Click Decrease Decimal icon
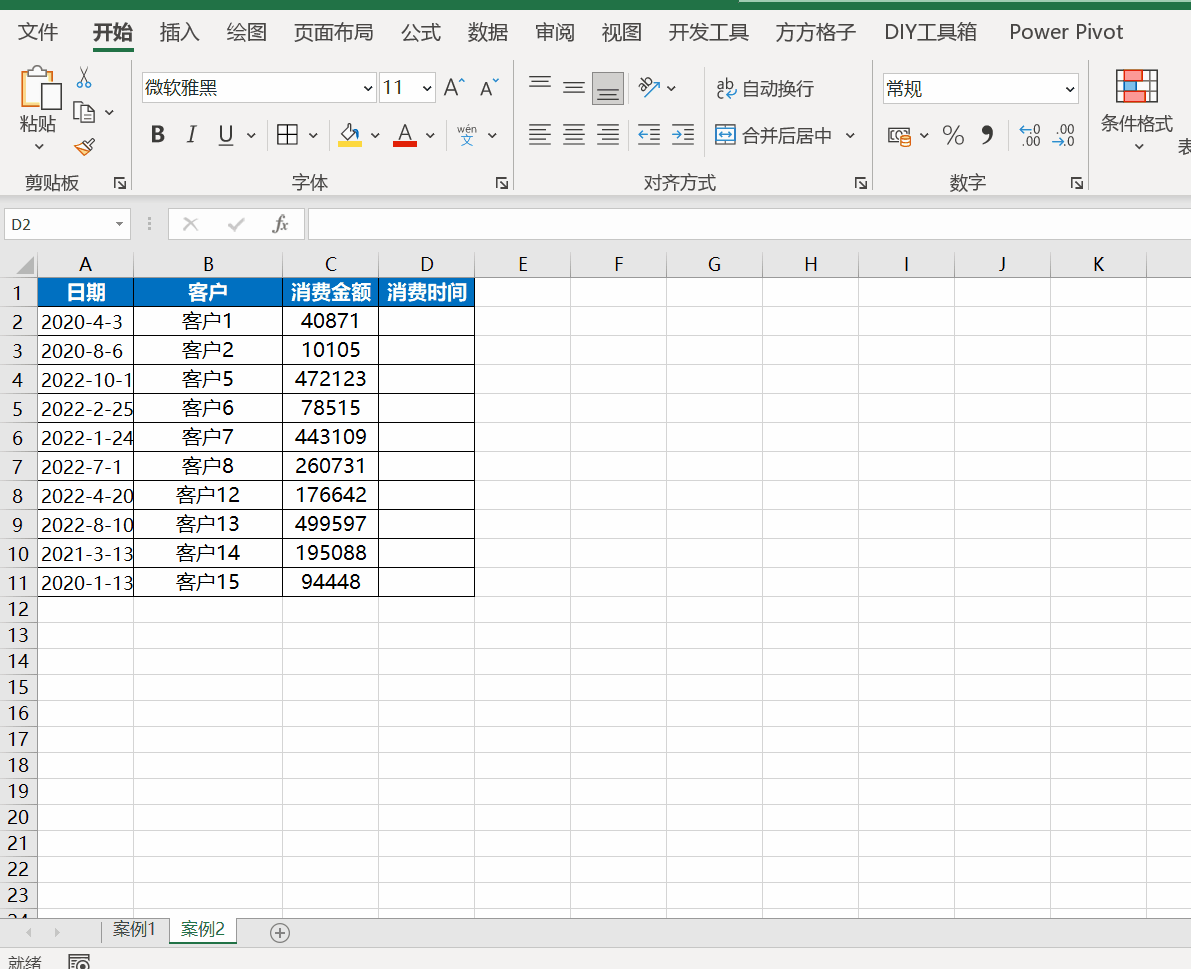The height and width of the screenshot is (969, 1191). tap(1063, 136)
